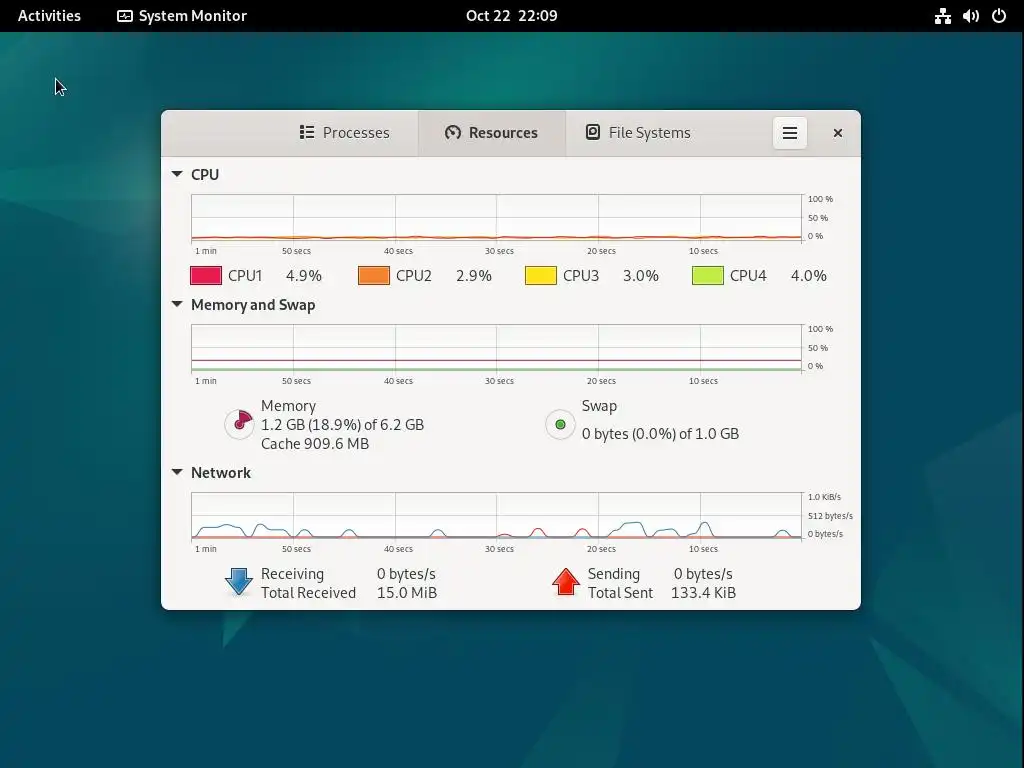Click the text 1.2 GB (18.9%) of 6.2 GB
The height and width of the screenshot is (768, 1024).
[x=342, y=424]
